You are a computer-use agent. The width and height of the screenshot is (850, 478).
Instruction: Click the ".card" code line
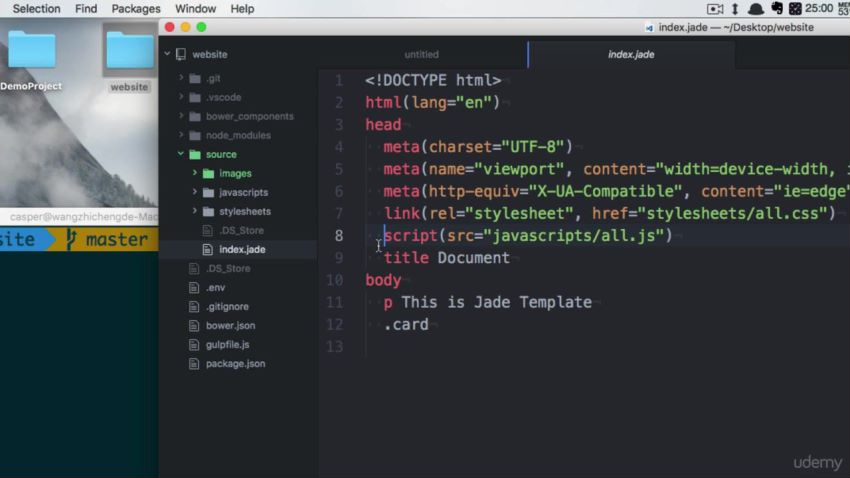(406, 325)
